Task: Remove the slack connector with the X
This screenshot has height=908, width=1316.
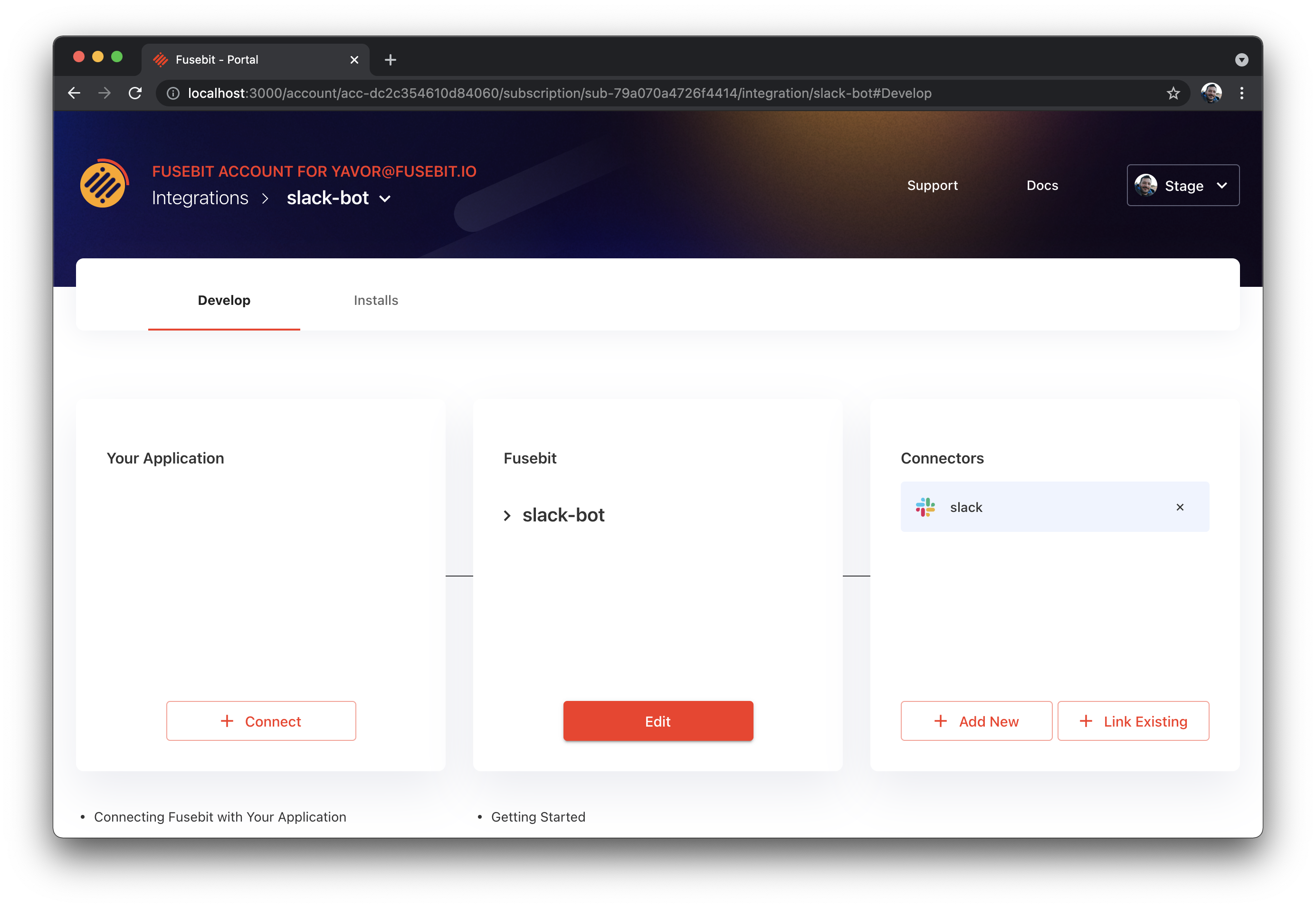Action: point(1179,507)
